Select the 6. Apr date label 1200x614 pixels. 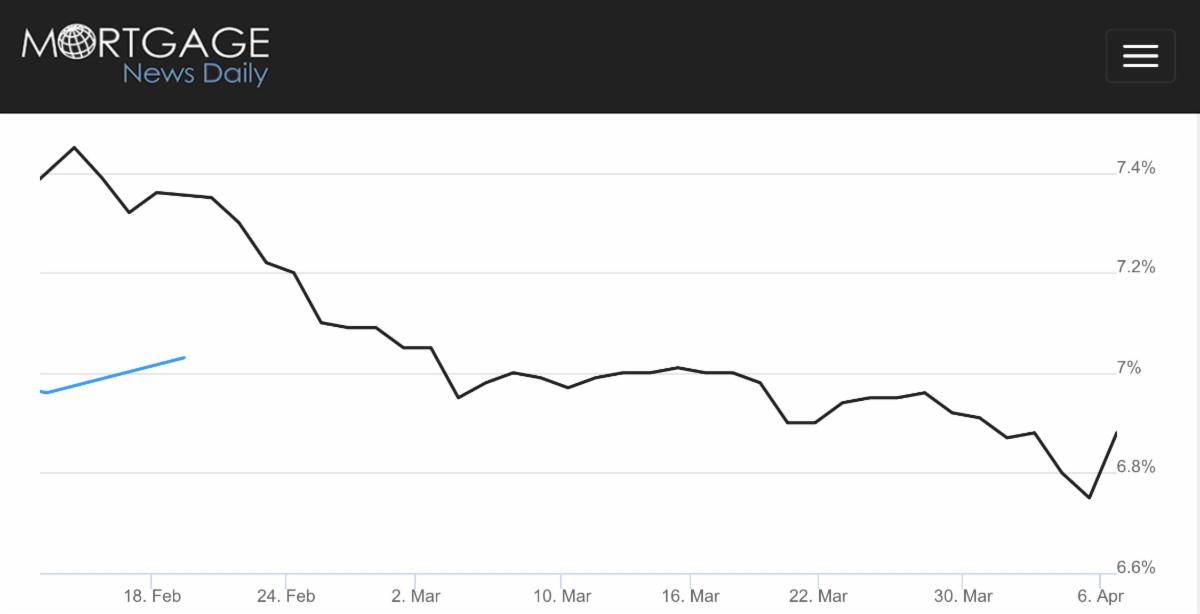click(x=1102, y=597)
